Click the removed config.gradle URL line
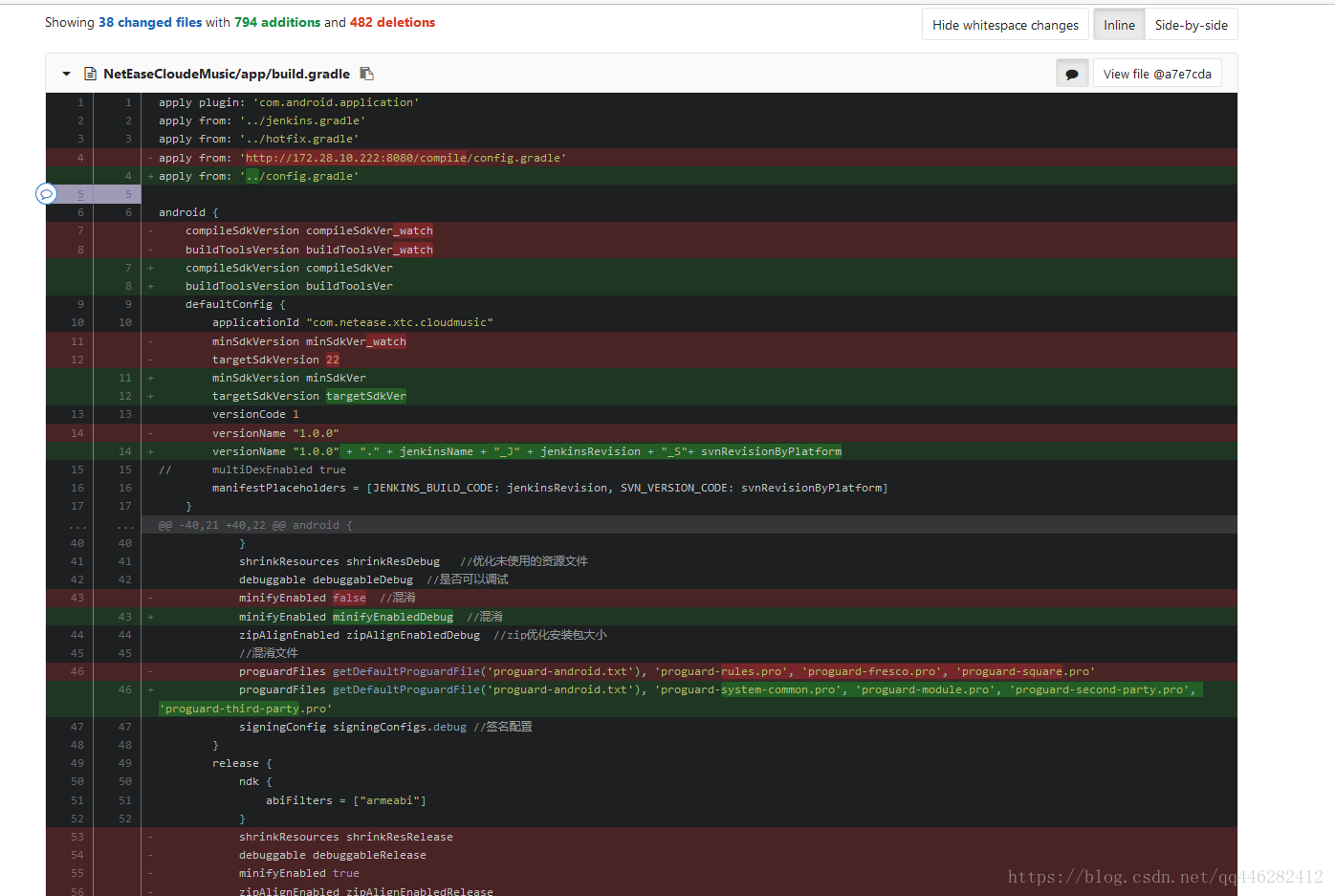Screen dimensions: 1335x896 [x=363, y=158]
